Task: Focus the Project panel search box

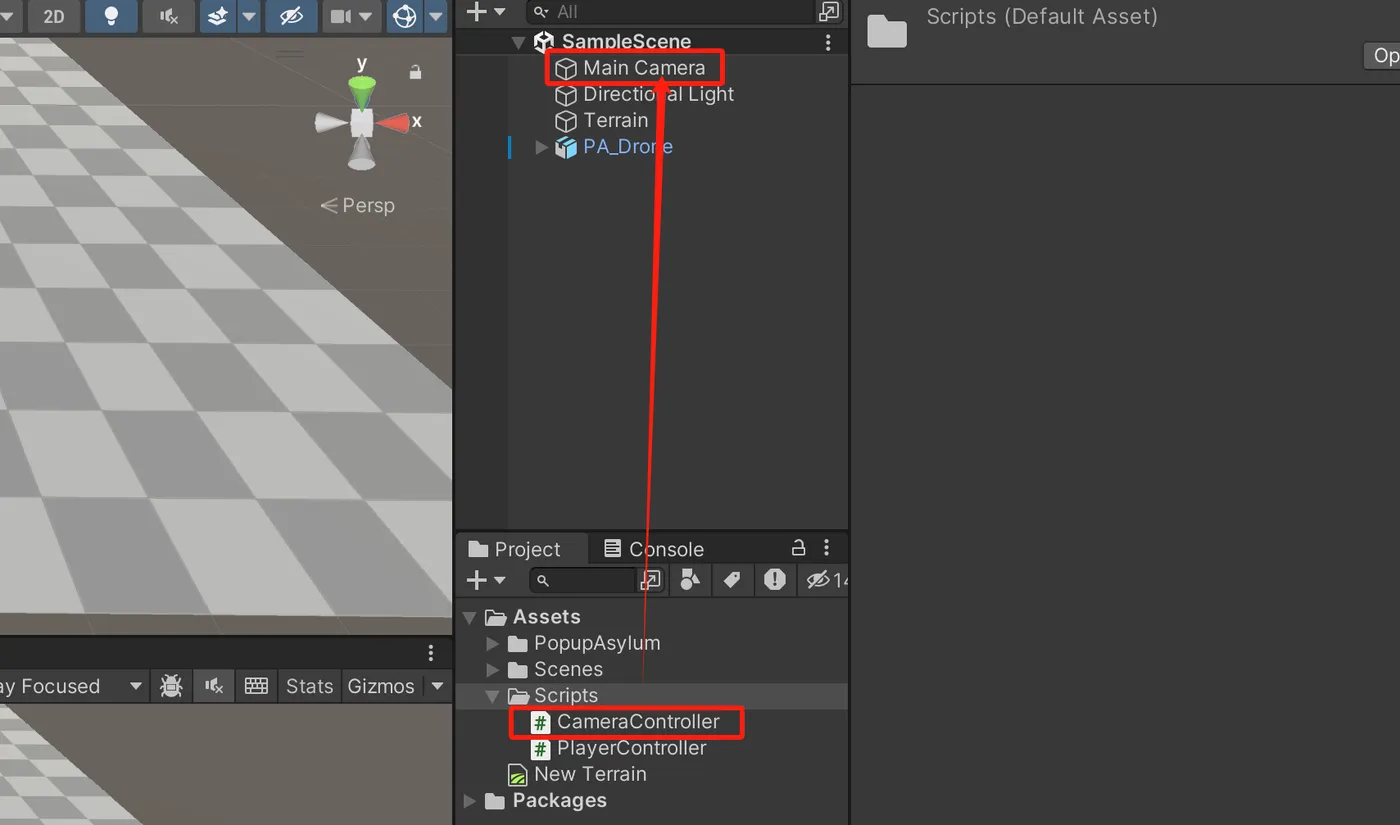Action: (x=583, y=580)
